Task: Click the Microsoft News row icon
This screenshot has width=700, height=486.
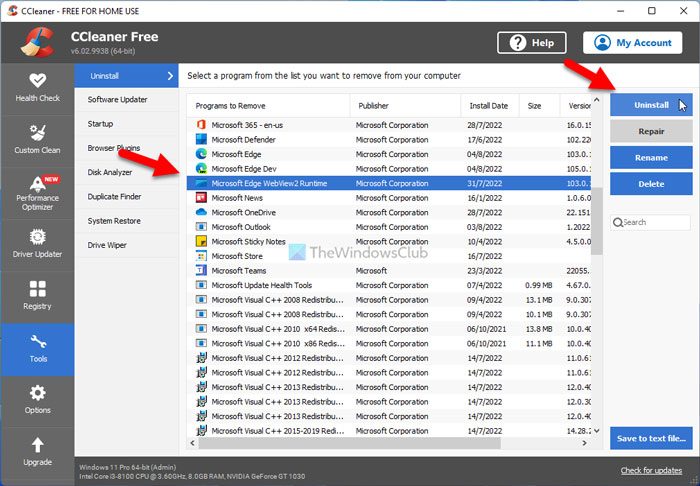Action: pos(201,198)
